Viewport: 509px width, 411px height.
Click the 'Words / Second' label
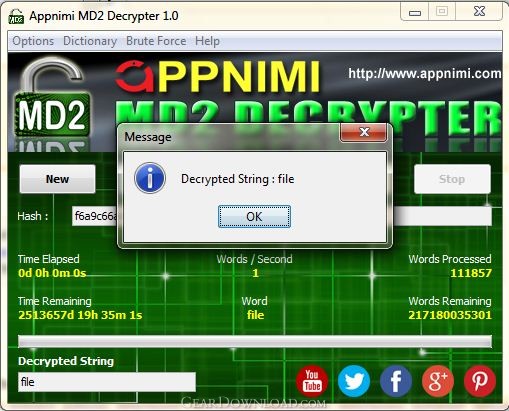[x=255, y=259]
